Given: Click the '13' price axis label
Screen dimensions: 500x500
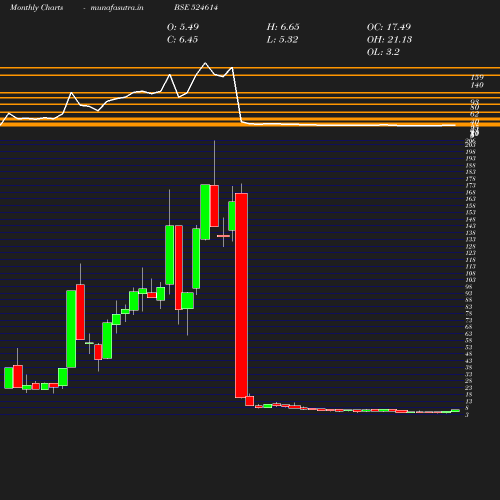Looking at the screenshot, I should tap(469, 401).
